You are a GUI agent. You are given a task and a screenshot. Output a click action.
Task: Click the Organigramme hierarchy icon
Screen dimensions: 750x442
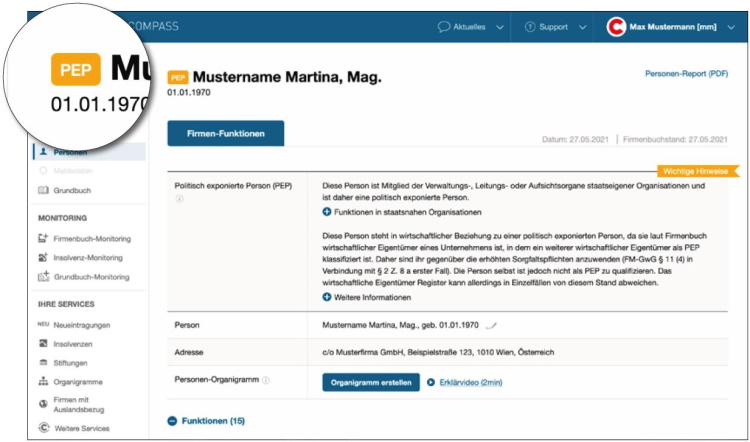(43, 381)
